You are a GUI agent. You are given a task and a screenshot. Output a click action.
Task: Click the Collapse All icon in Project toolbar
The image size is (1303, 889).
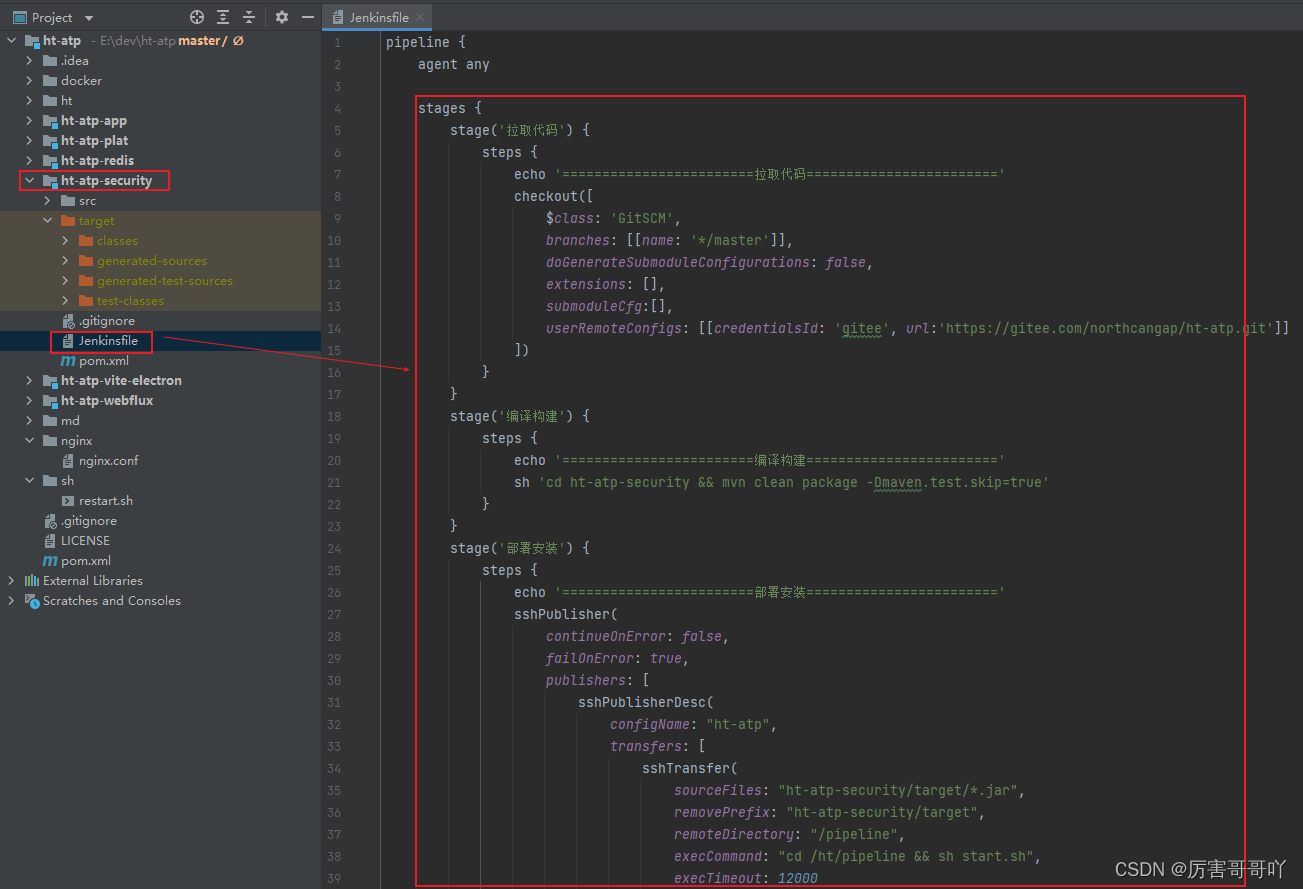coord(249,17)
